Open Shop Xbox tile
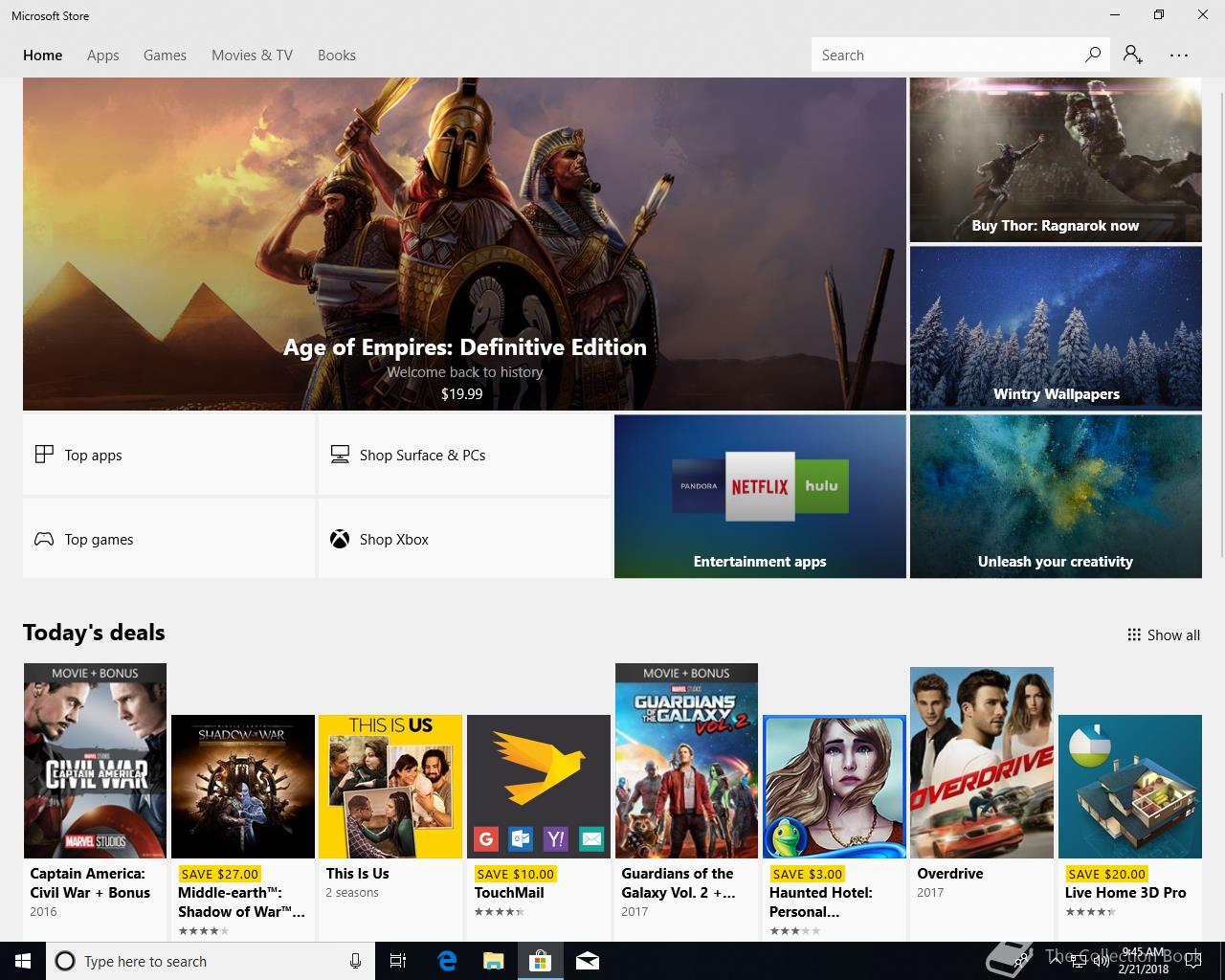 pyautogui.click(x=464, y=539)
